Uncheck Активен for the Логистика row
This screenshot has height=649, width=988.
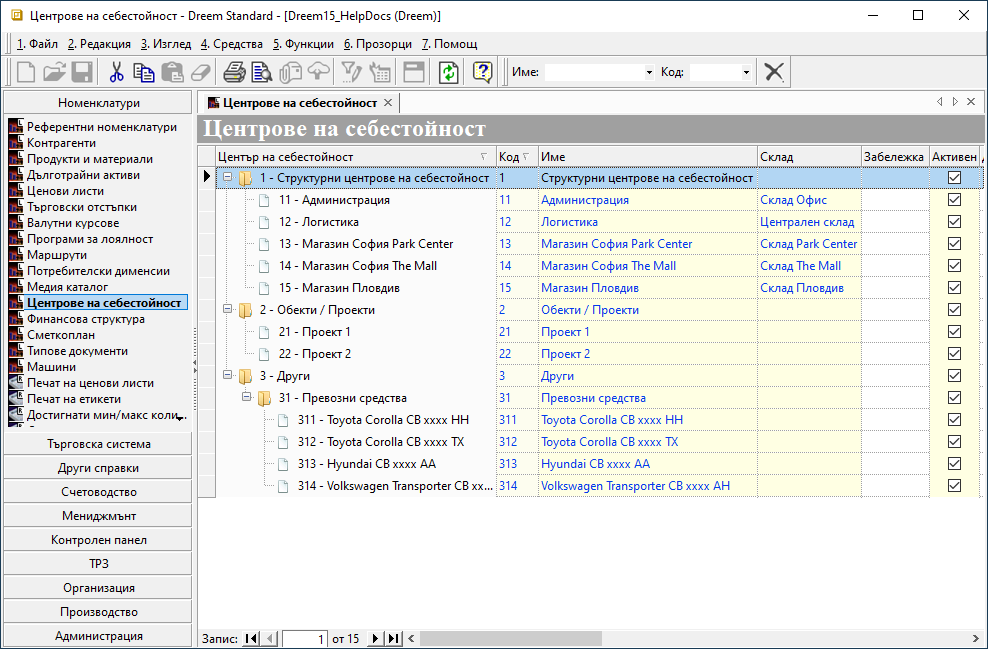[x=954, y=222]
